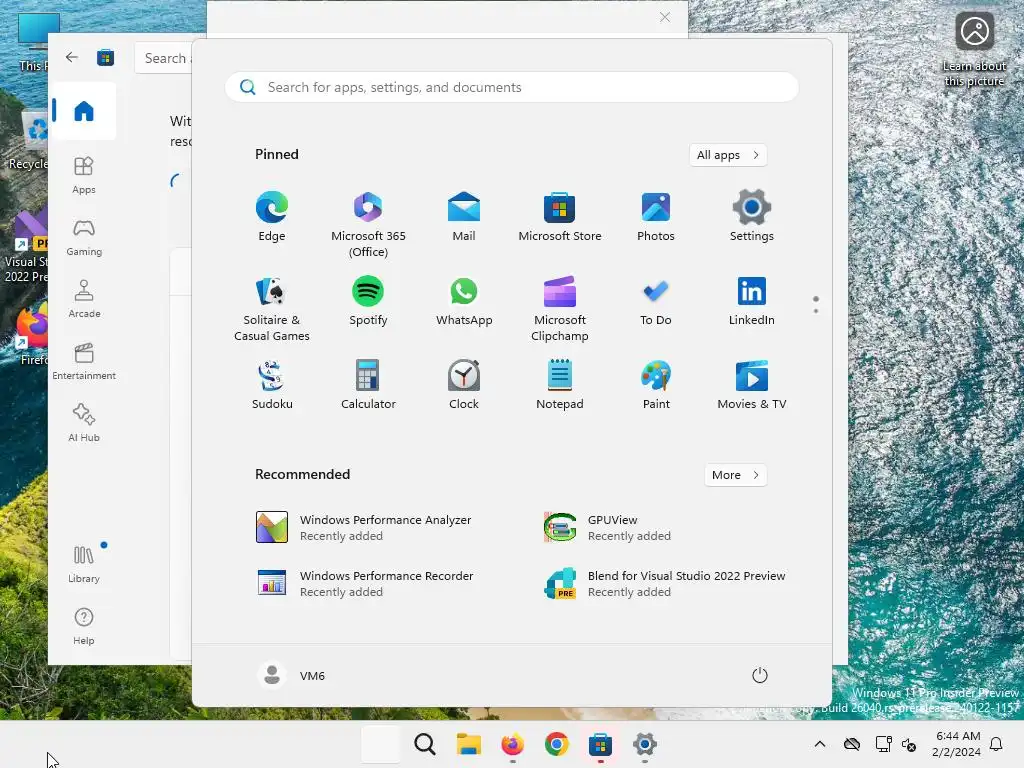
Task: Go to next pinned apps page dot
Action: (x=816, y=311)
